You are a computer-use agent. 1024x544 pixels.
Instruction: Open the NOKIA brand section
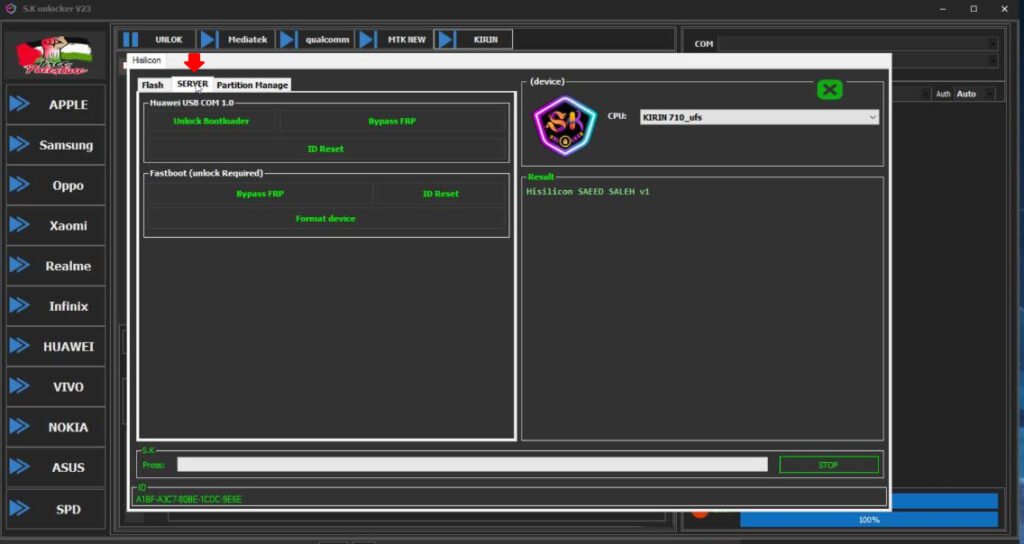[56, 427]
